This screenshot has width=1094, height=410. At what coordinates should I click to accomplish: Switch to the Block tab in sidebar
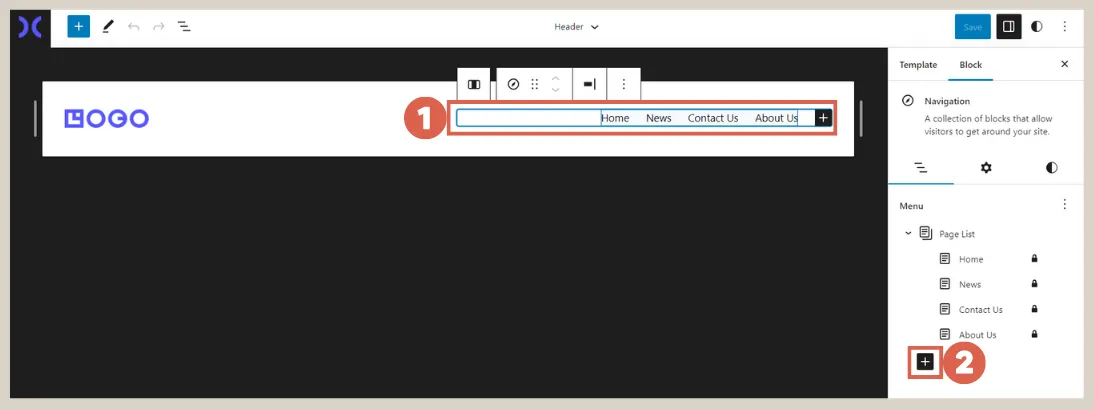(x=971, y=64)
